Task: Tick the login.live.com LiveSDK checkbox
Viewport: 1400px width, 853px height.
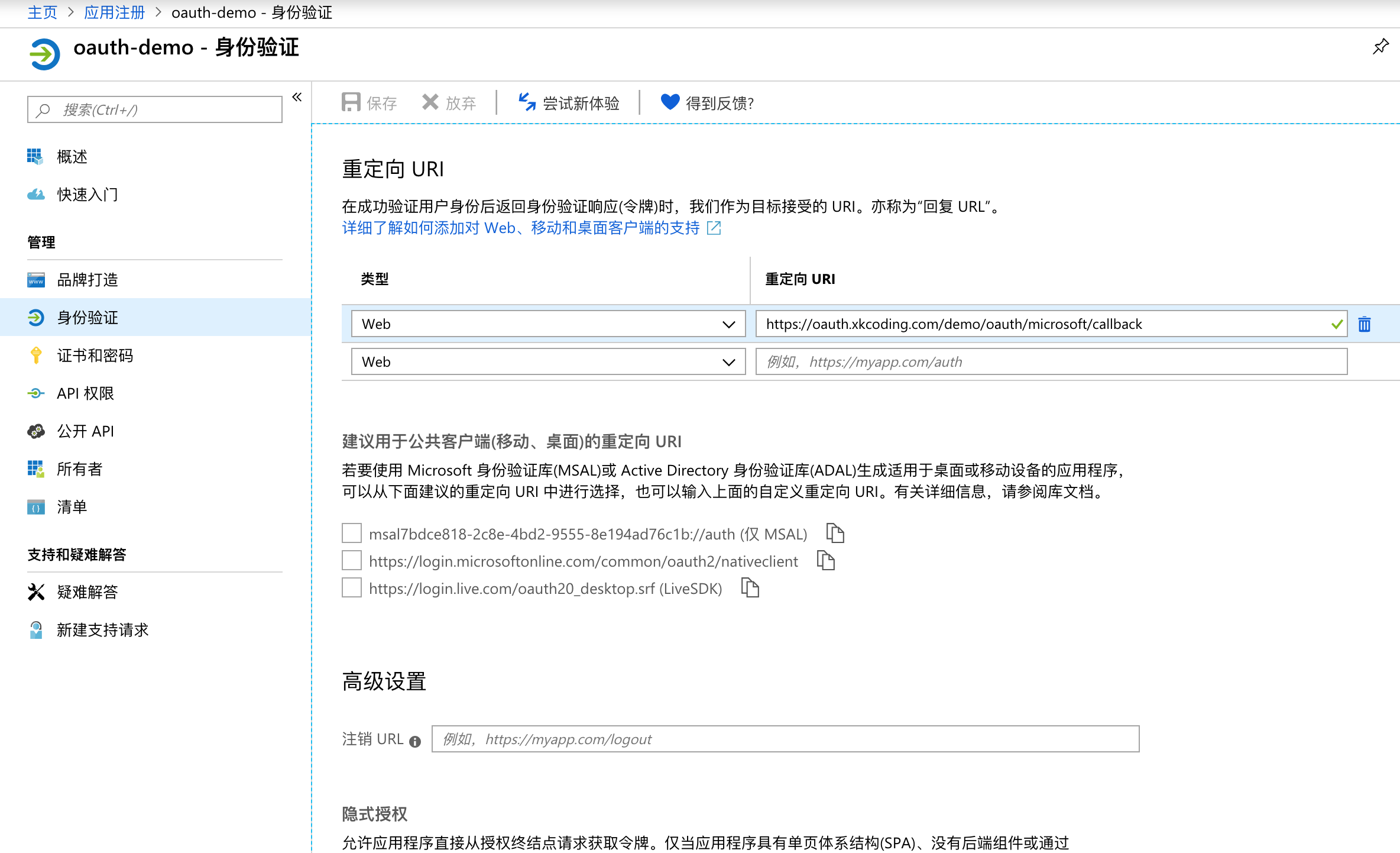Action: pyautogui.click(x=352, y=588)
